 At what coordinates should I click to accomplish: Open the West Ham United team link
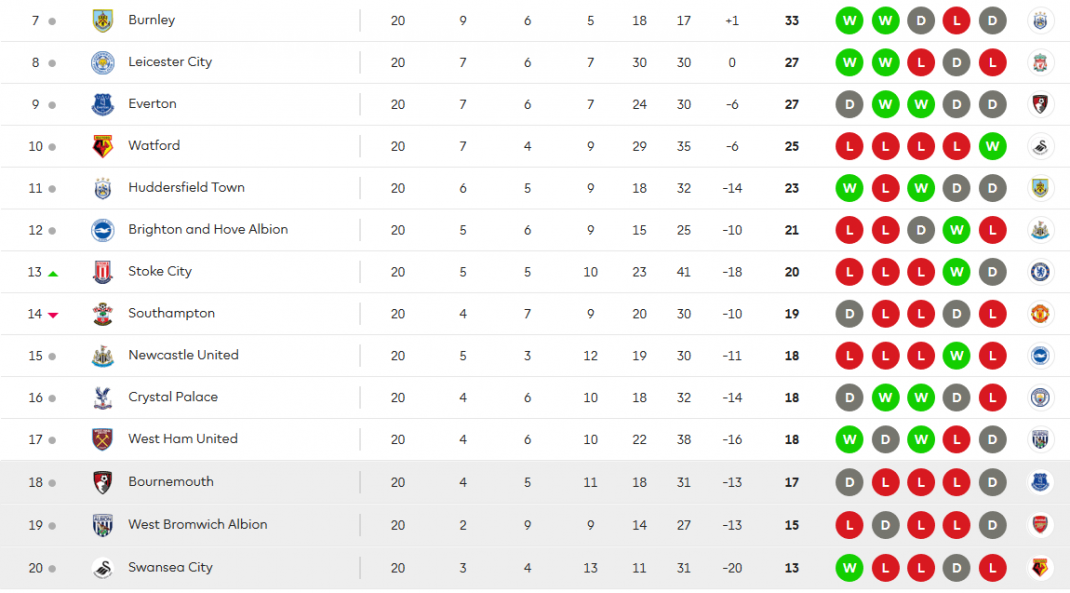coord(183,439)
